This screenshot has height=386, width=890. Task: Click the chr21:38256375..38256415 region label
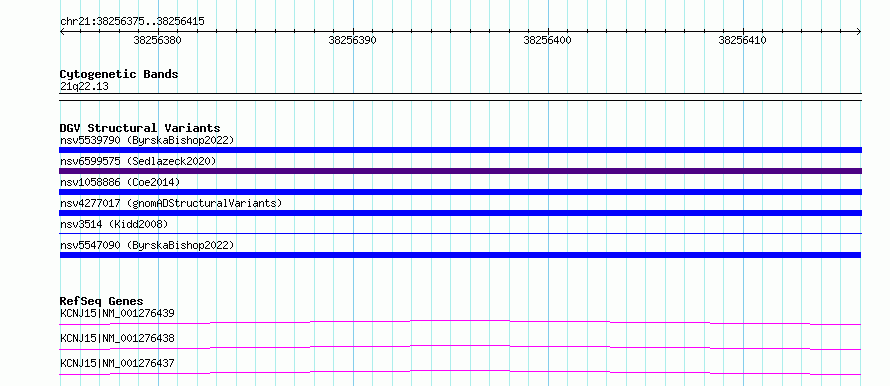(132, 22)
